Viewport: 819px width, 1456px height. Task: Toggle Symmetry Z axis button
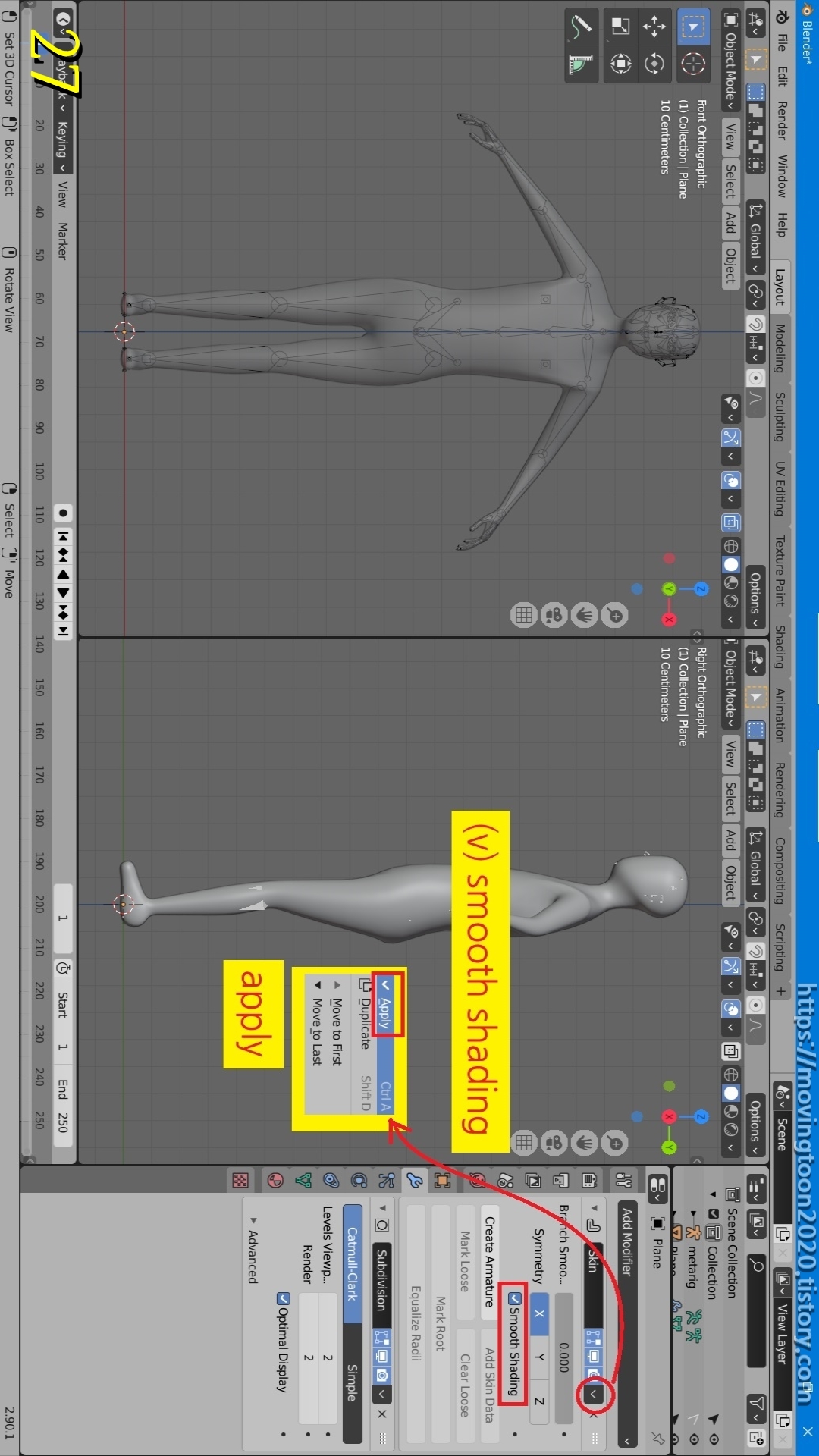tap(539, 1401)
